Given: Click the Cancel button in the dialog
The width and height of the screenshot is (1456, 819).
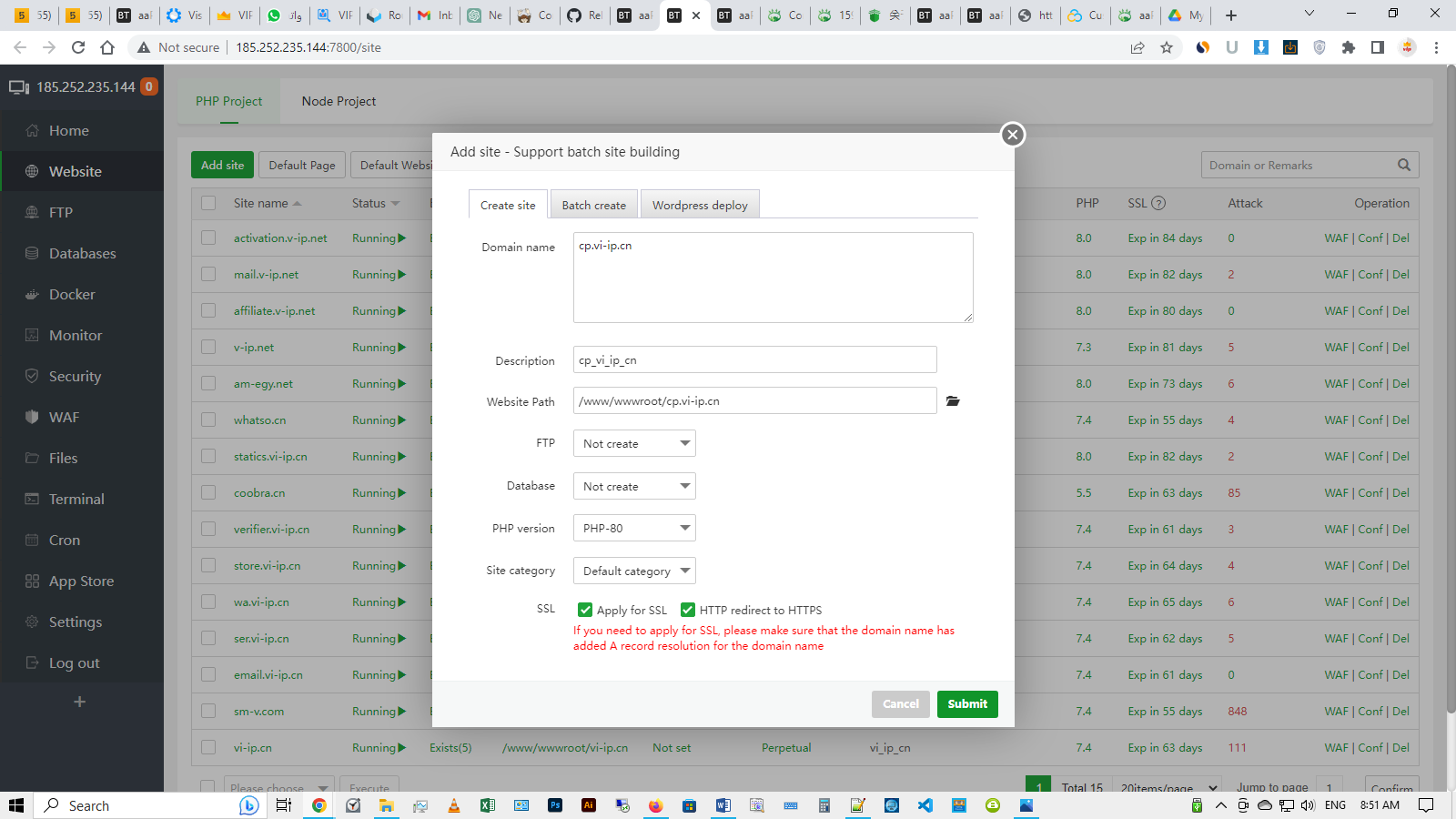Looking at the screenshot, I should pos(900,704).
